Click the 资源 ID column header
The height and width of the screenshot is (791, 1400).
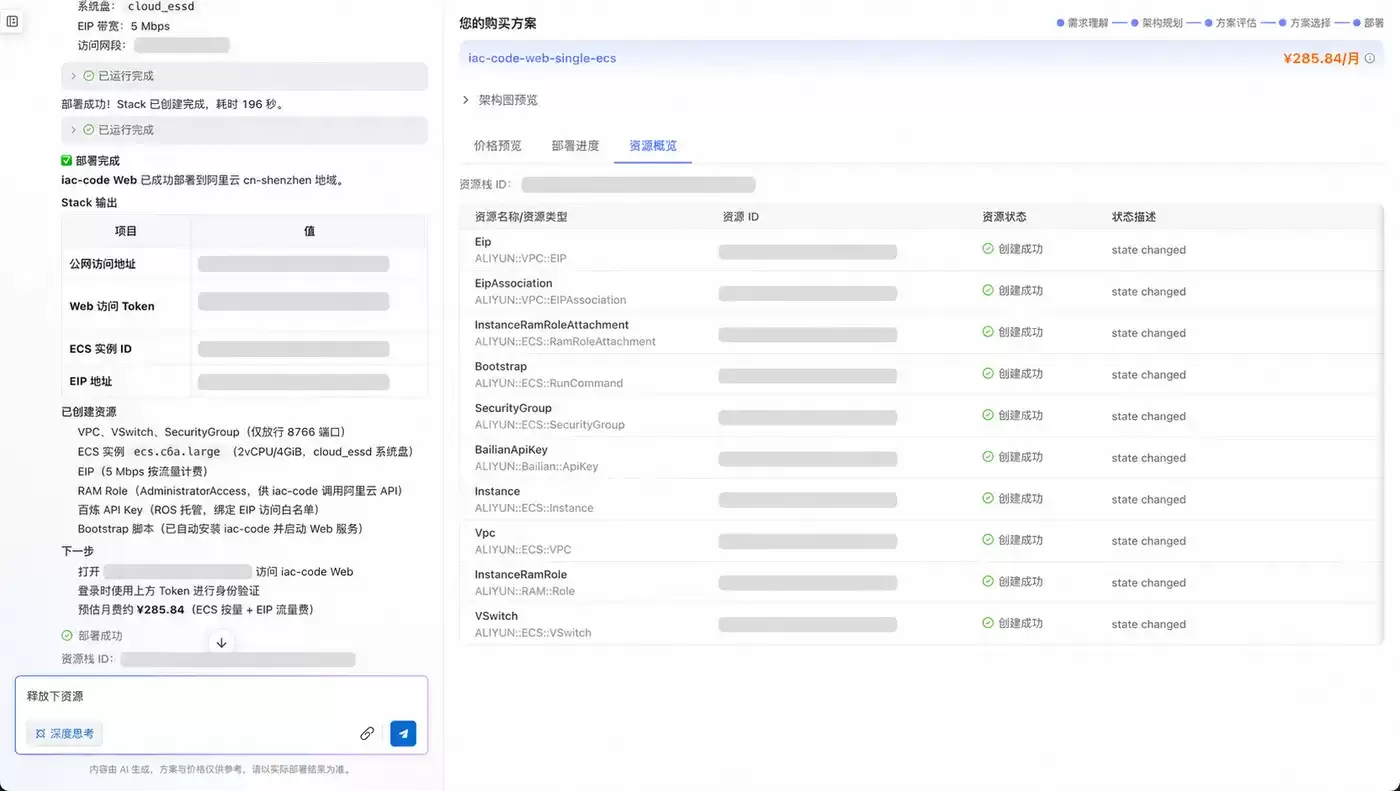click(741, 217)
